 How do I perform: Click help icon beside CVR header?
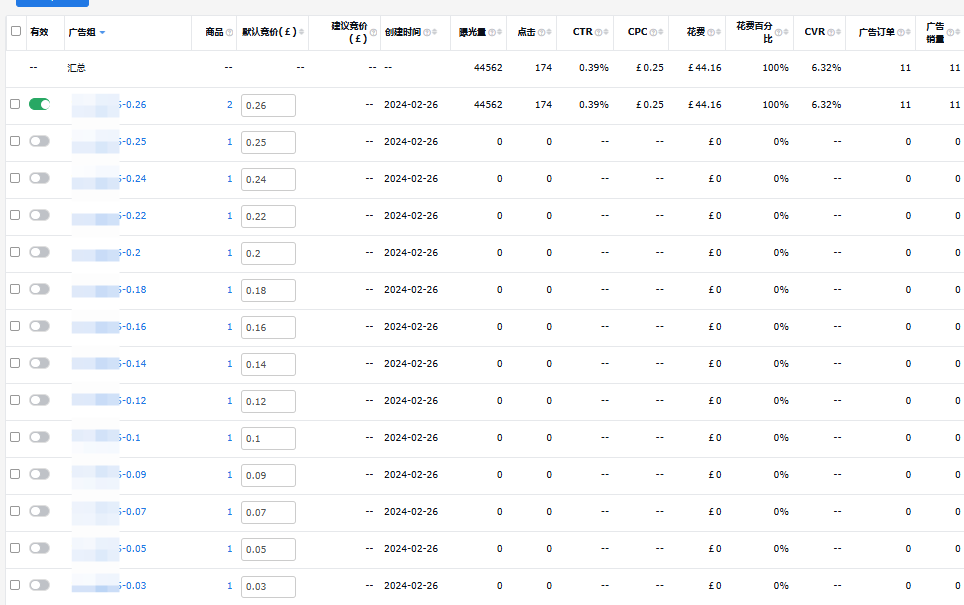coord(831,32)
